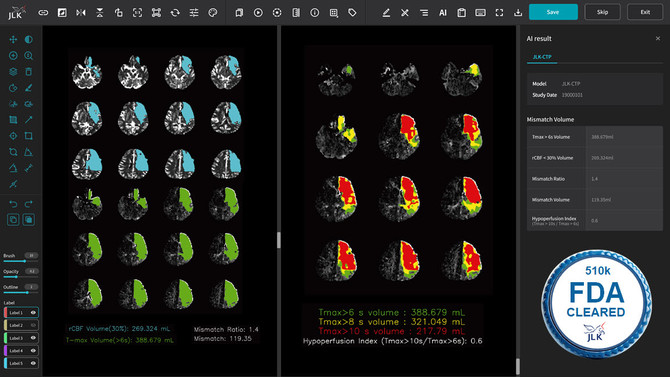The height and width of the screenshot is (377, 670).
Task: Click the horizontal flip icon in toolbar
Action: 81,13
